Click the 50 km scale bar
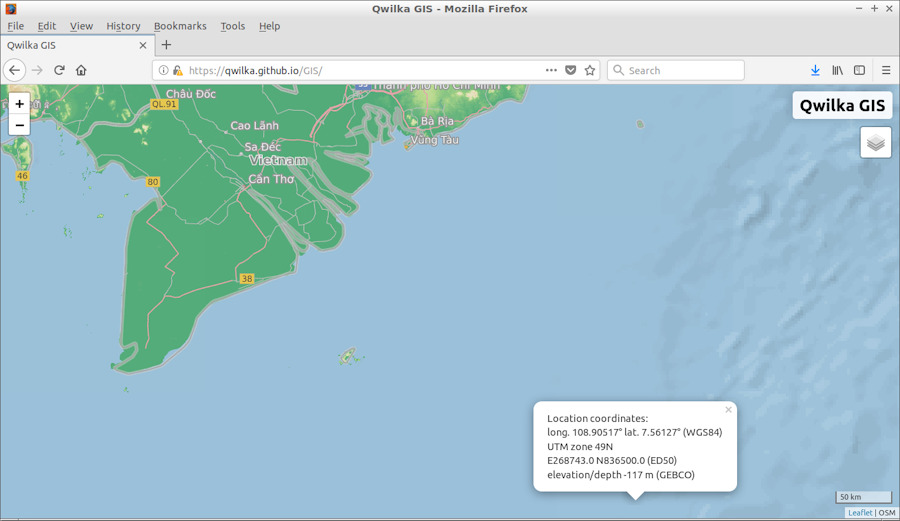The image size is (900, 521). (x=863, y=497)
